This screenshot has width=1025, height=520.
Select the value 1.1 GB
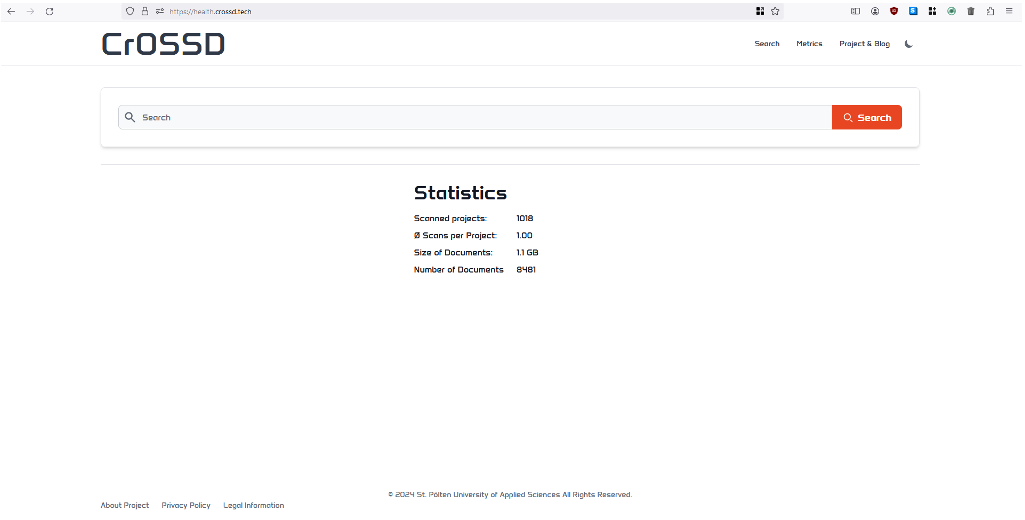[x=528, y=252]
